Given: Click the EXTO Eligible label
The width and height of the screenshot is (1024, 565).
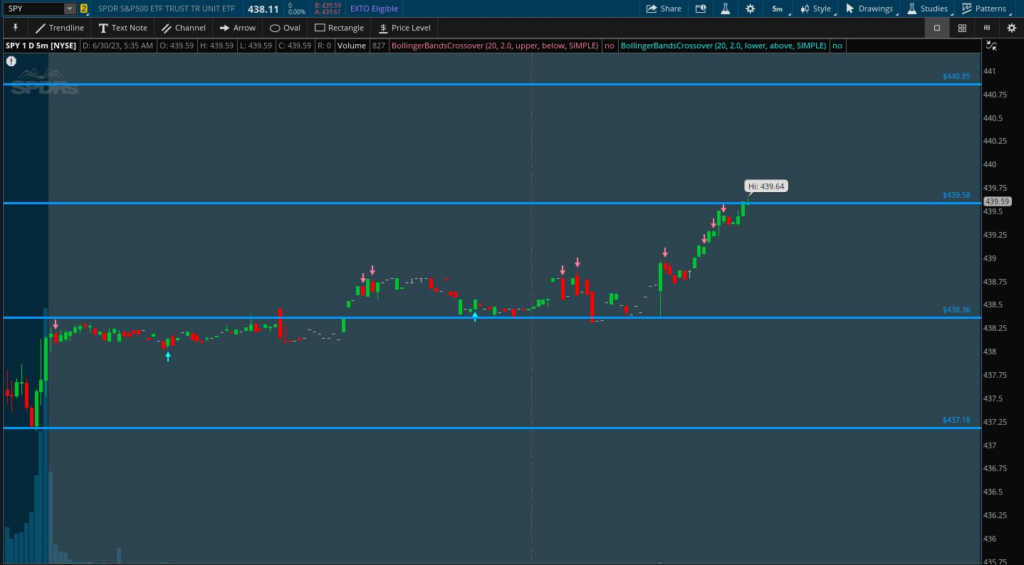Looking at the screenshot, I should (374, 8).
